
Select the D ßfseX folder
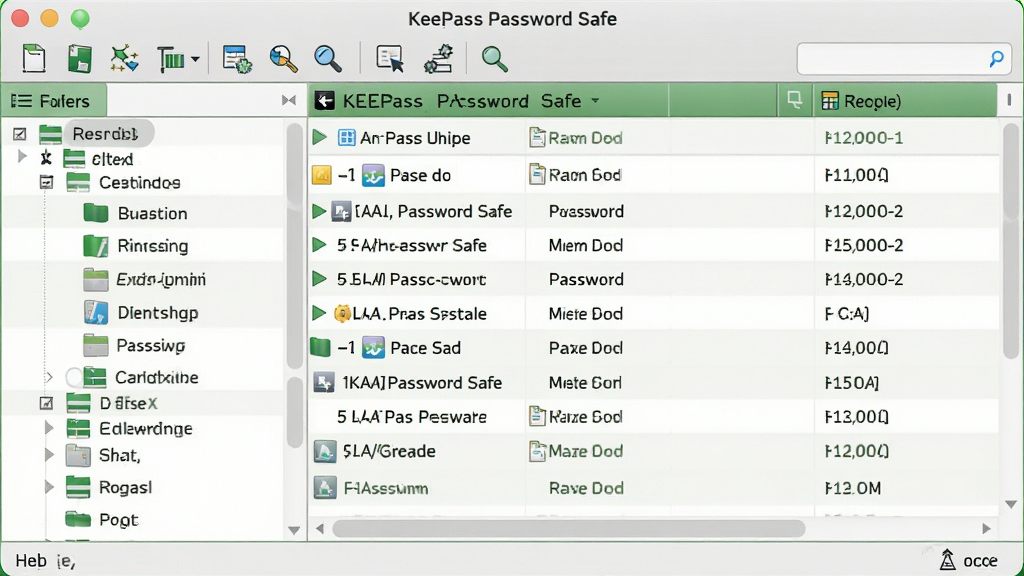coord(128,404)
